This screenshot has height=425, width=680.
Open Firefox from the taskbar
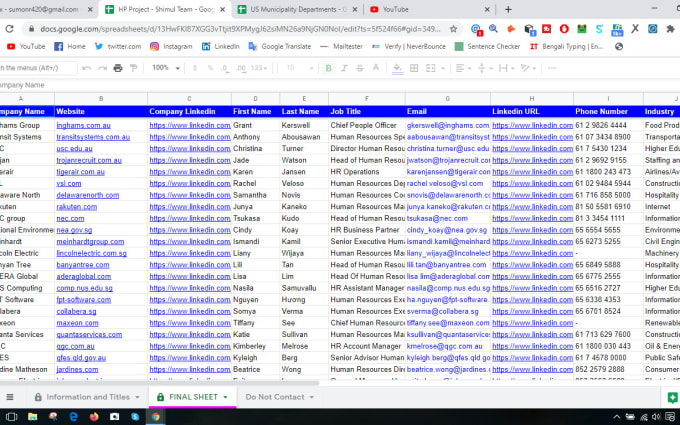(94, 417)
